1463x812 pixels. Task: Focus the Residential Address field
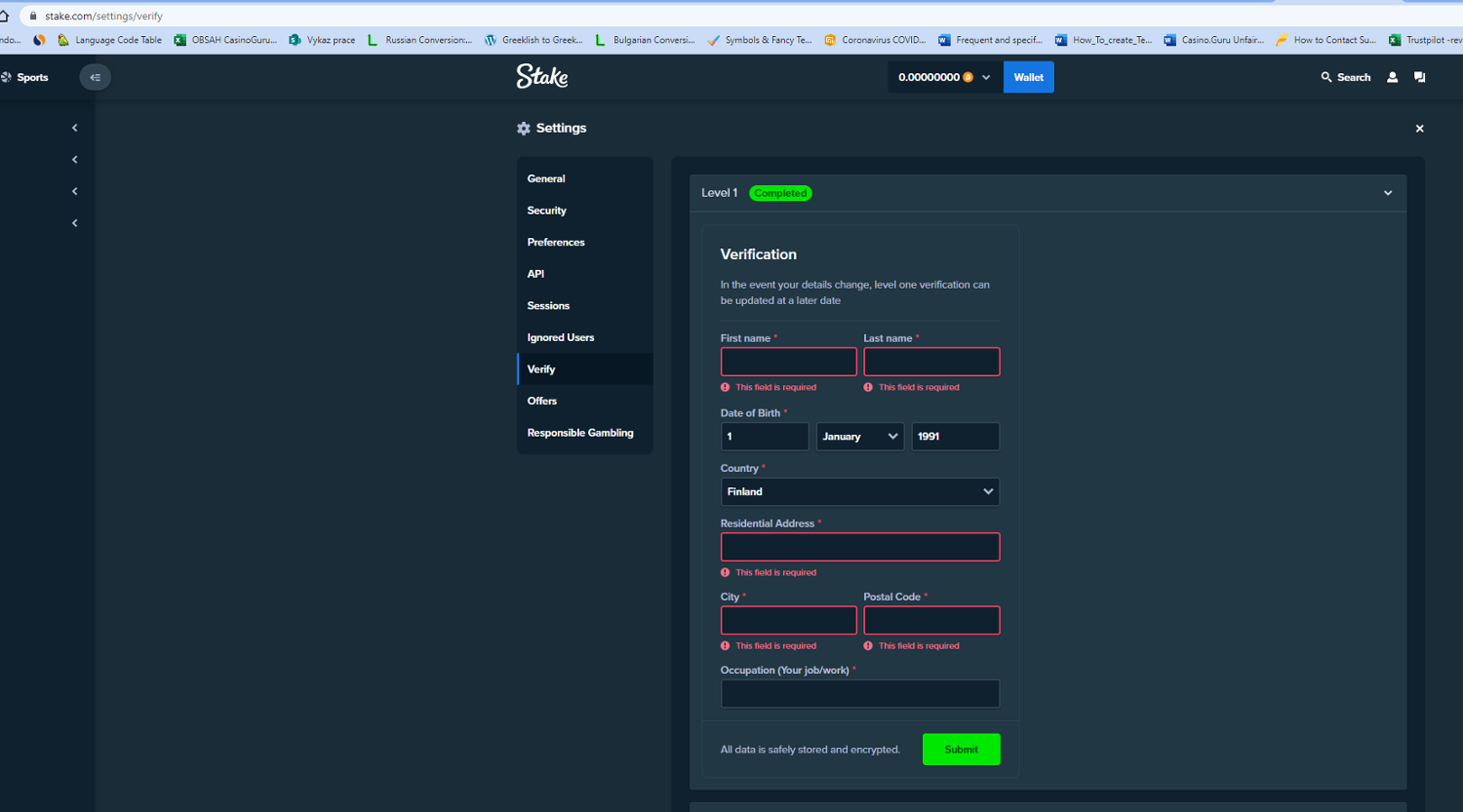tap(859, 547)
